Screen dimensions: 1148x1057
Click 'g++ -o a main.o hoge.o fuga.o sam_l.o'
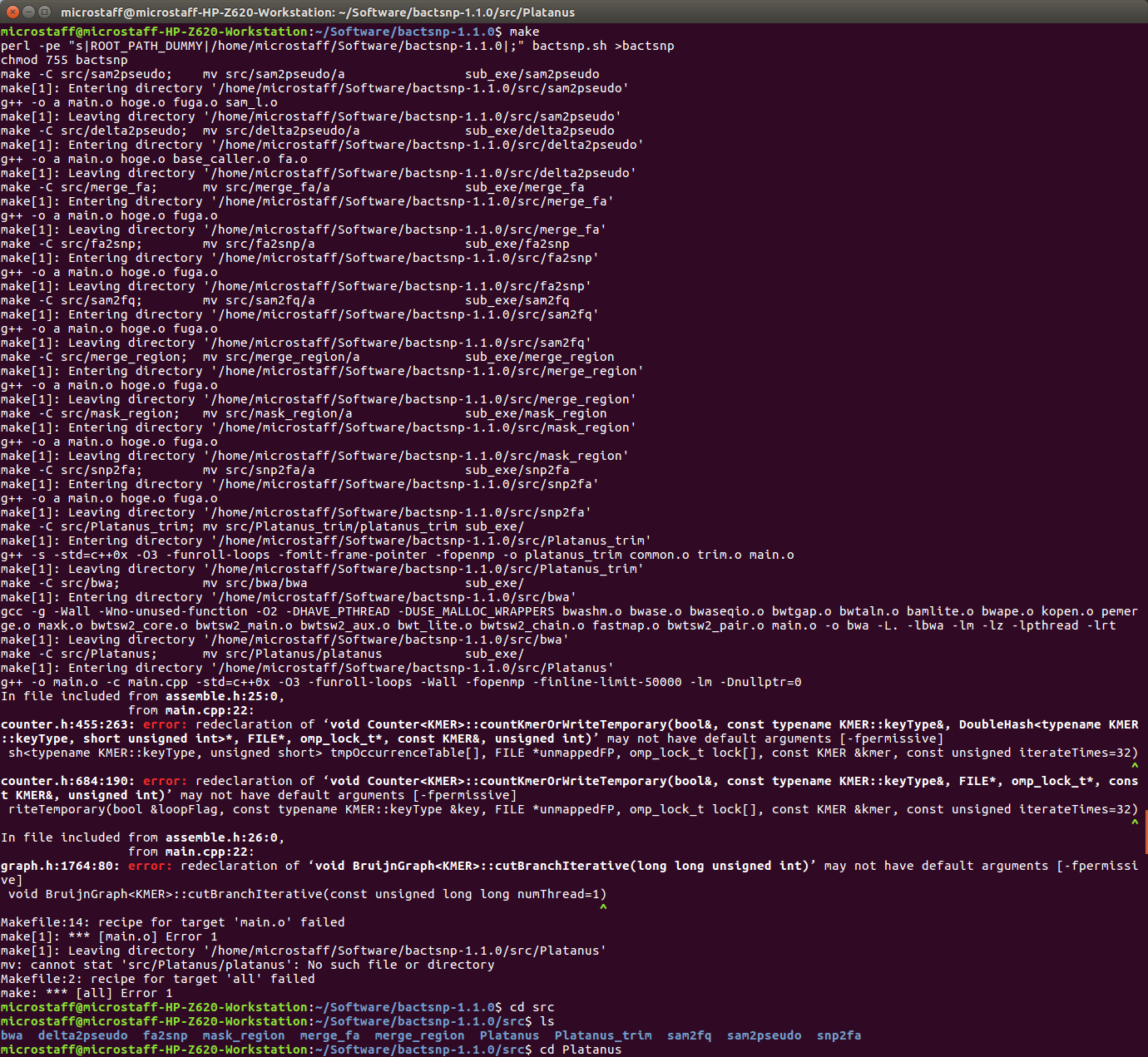(x=139, y=102)
